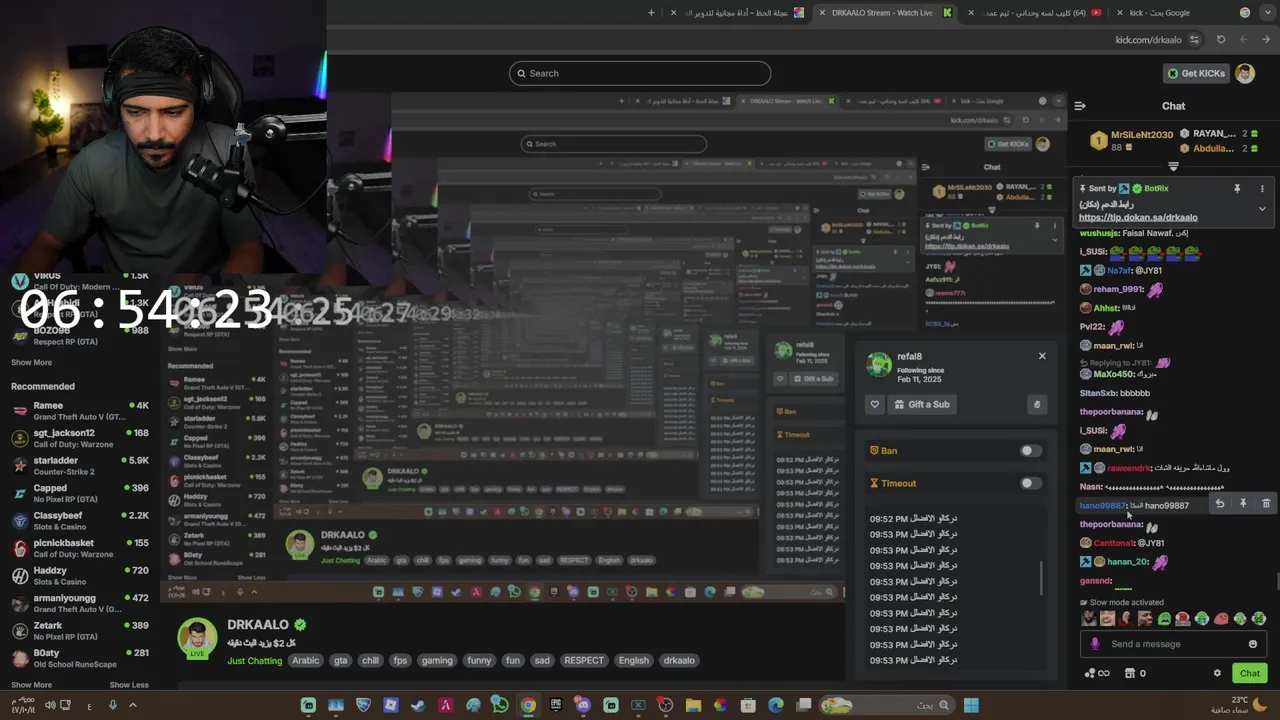Open a new browser tab
The width and height of the screenshot is (1280, 720).
(651, 13)
